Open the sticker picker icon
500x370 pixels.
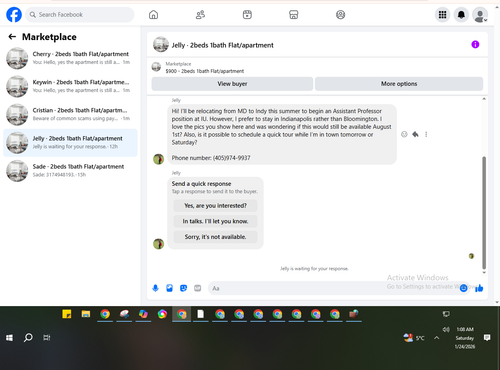coord(183,288)
